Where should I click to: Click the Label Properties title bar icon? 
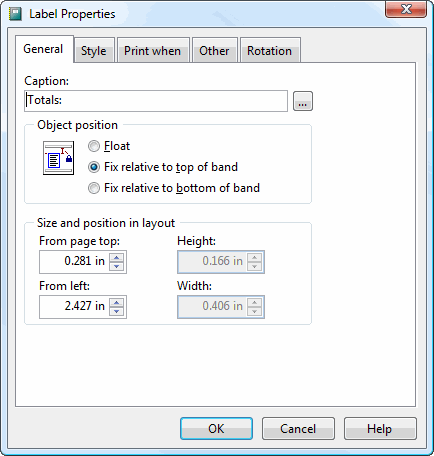click(x=15, y=14)
